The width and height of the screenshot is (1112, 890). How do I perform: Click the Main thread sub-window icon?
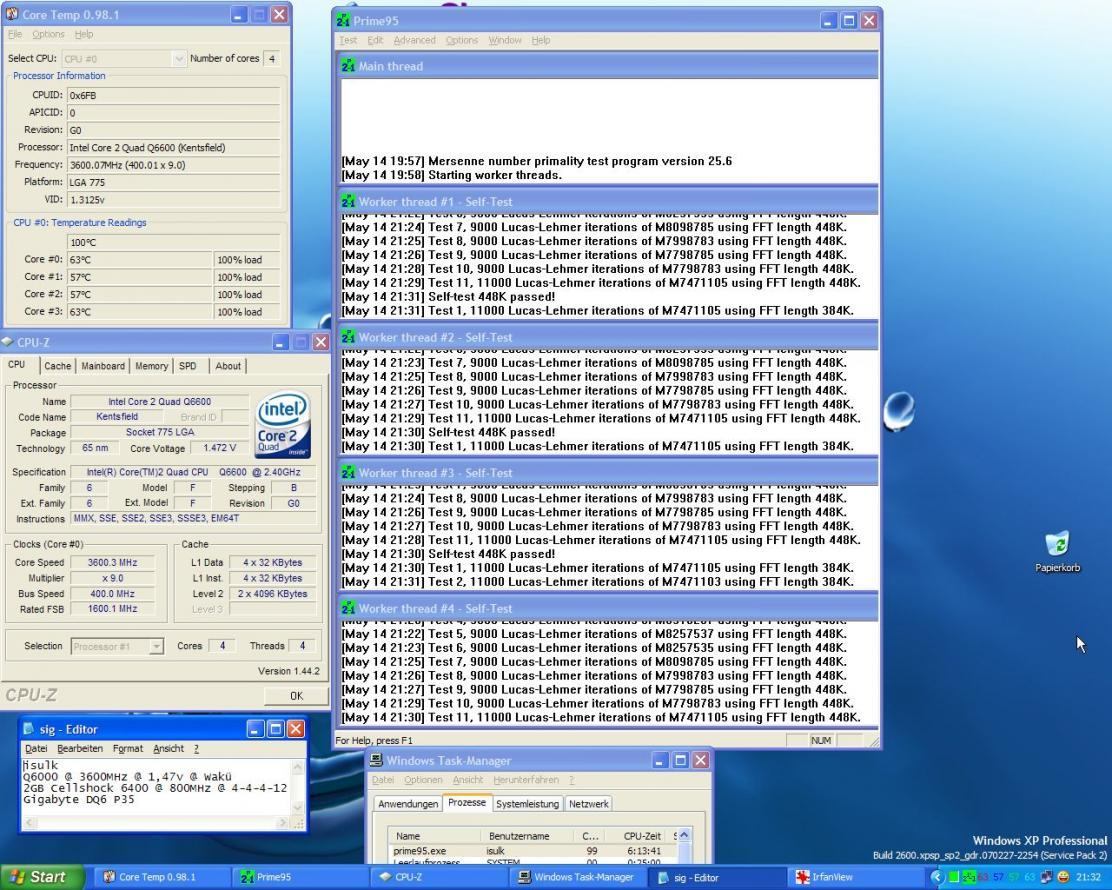(x=348, y=66)
